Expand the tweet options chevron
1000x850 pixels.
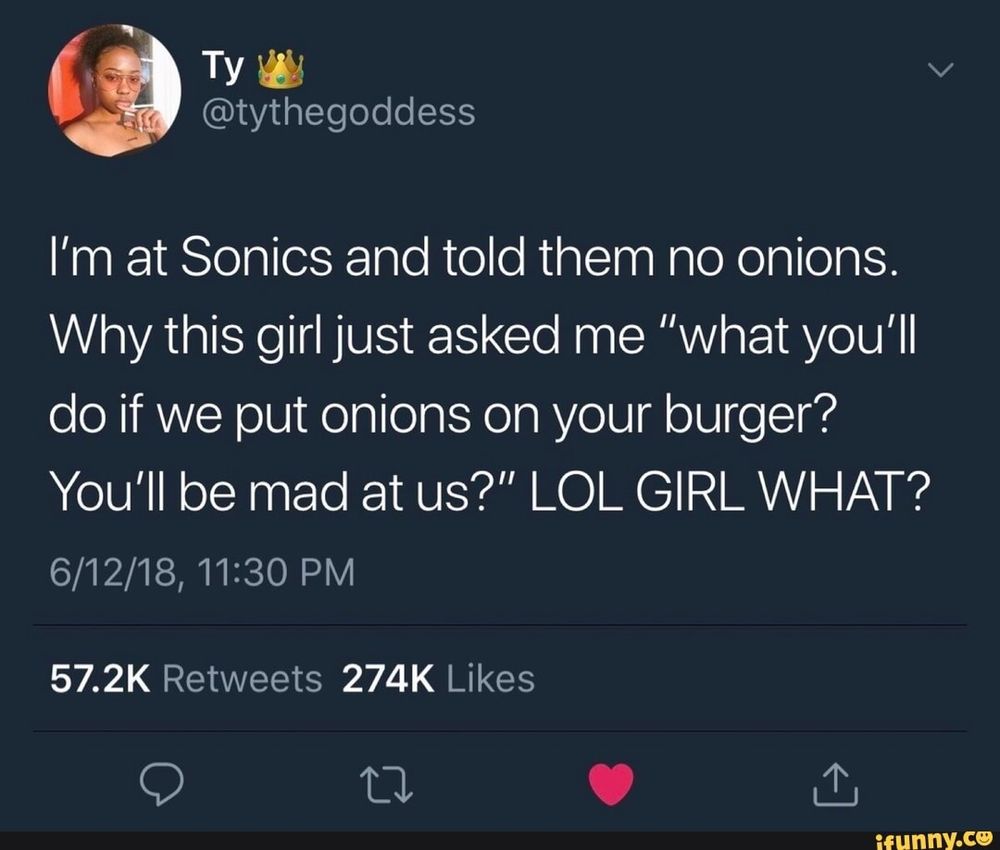click(941, 70)
